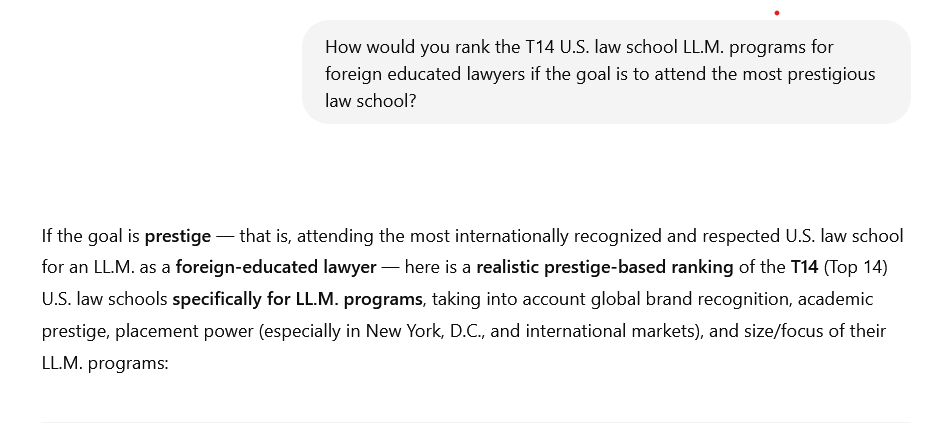Image resolution: width=930 pixels, height=430 pixels.
Task: Click "If the goal is" starting the response
Action: coord(90,236)
